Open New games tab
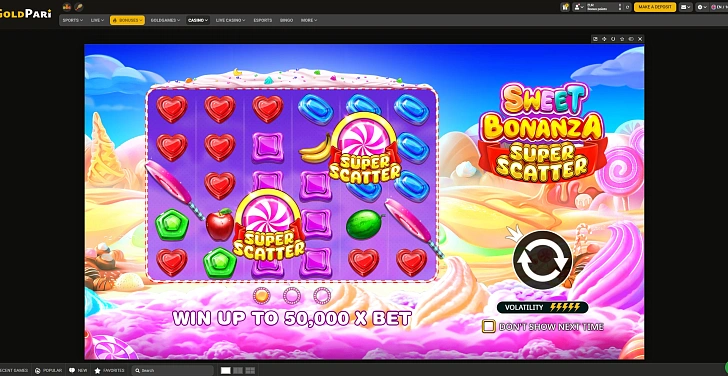Screen dimensions: 728x376 [x=78, y=370]
